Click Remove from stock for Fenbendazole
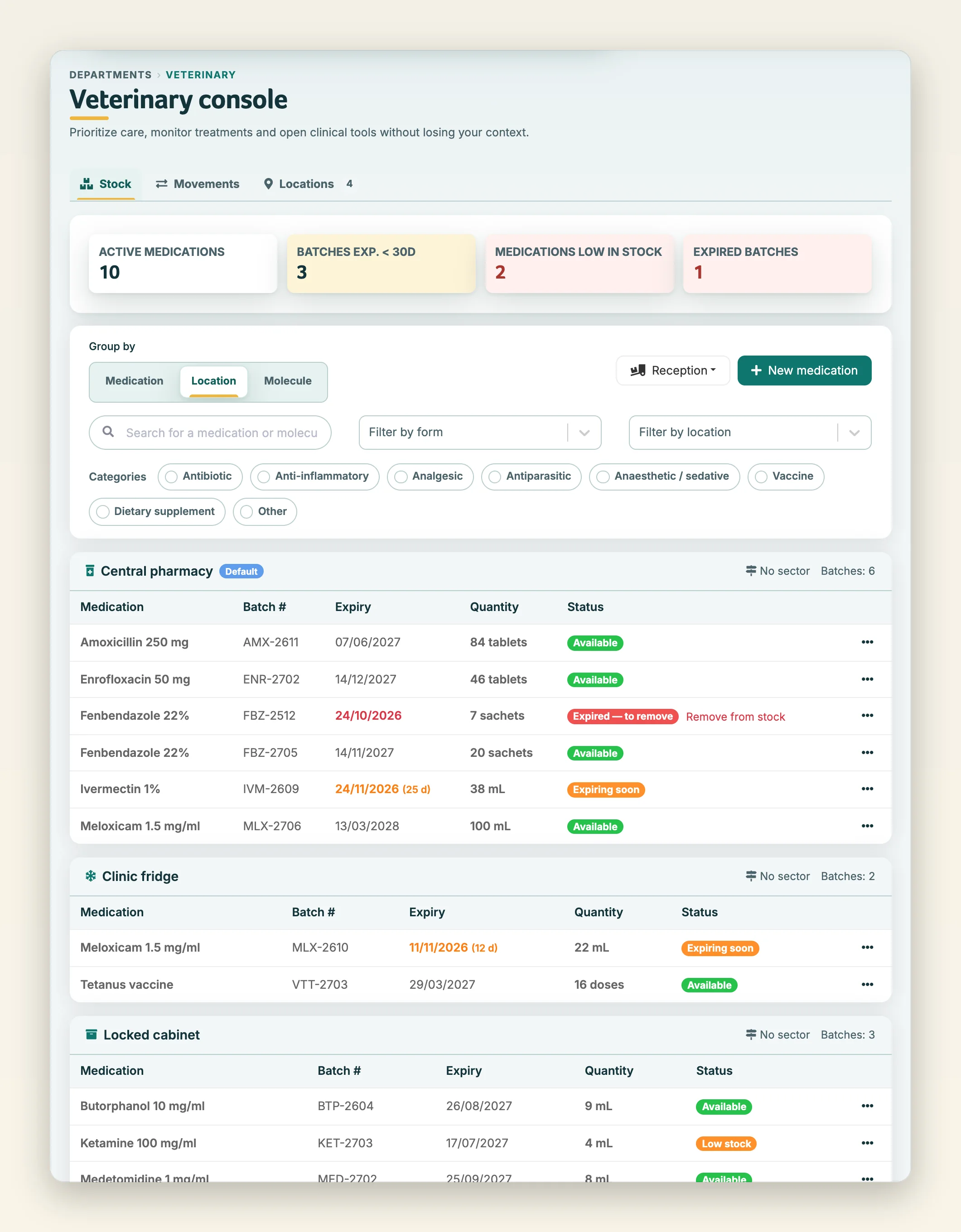Viewport: 961px width, 1232px height. point(735,717)
